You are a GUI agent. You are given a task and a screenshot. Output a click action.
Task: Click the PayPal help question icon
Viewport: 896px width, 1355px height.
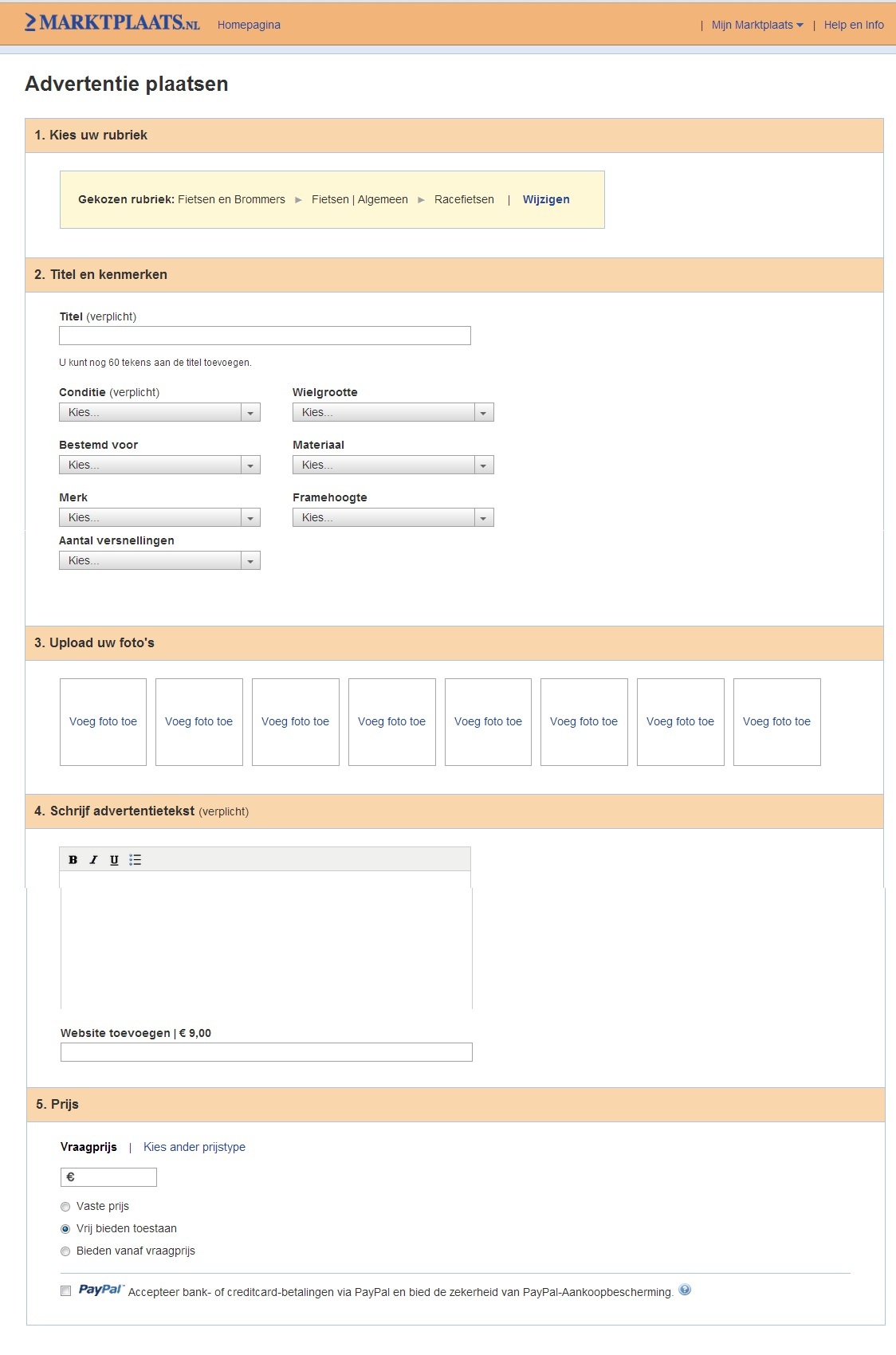tap(685, 1290)
